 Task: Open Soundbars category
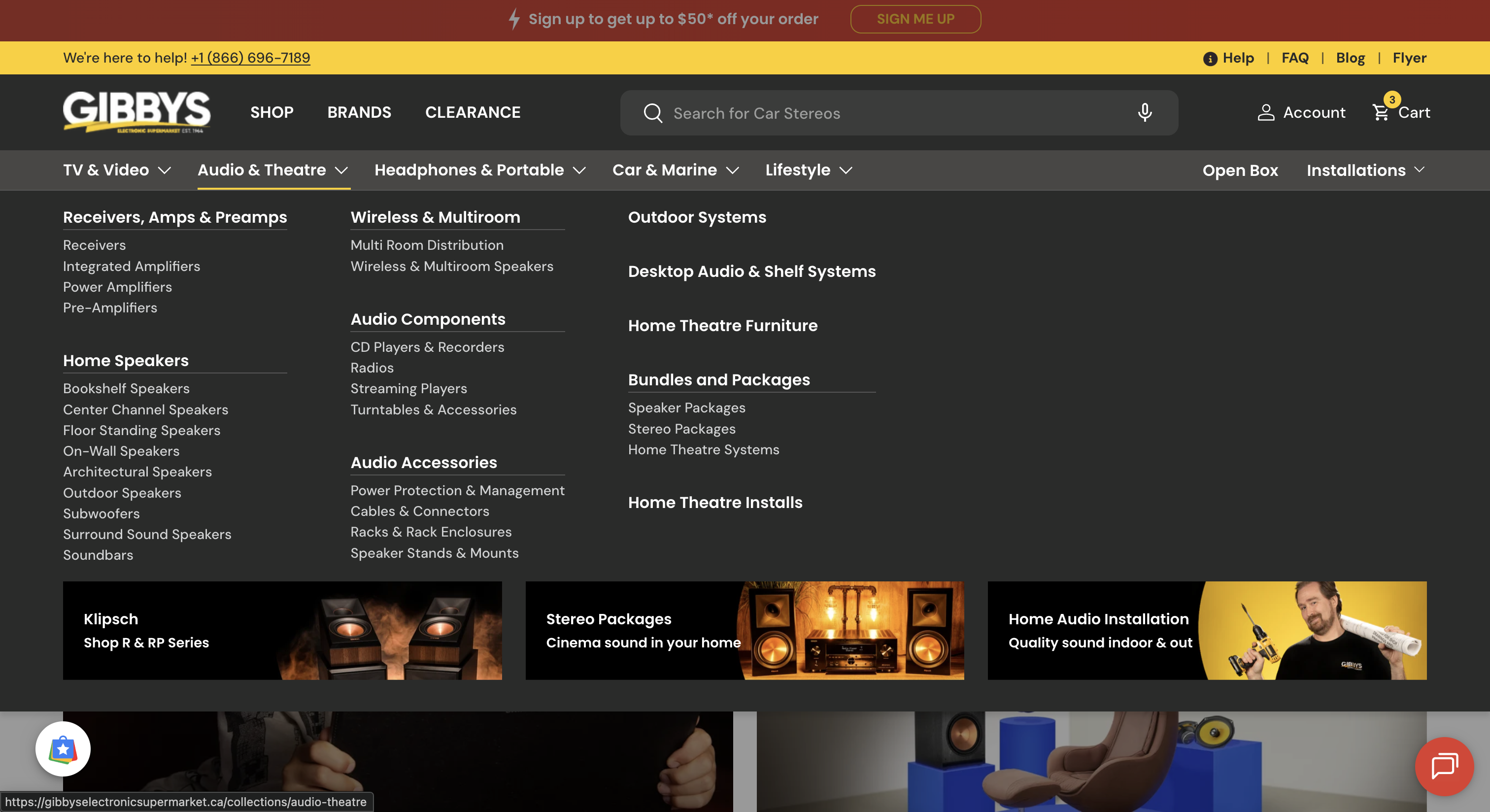pyautogui.click(x=98, y=555)
